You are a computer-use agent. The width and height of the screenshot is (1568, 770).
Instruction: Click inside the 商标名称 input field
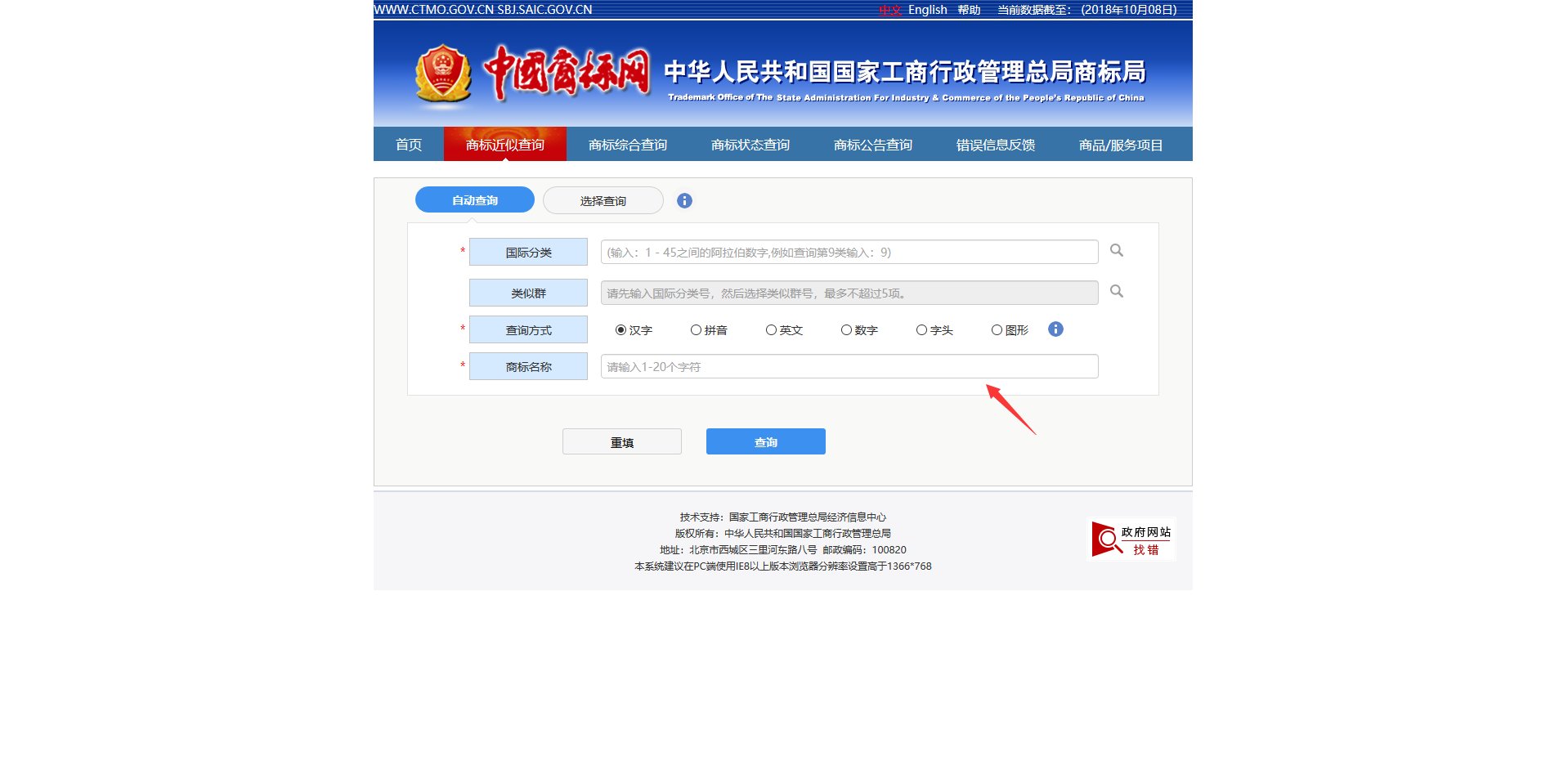click(849, 366)
